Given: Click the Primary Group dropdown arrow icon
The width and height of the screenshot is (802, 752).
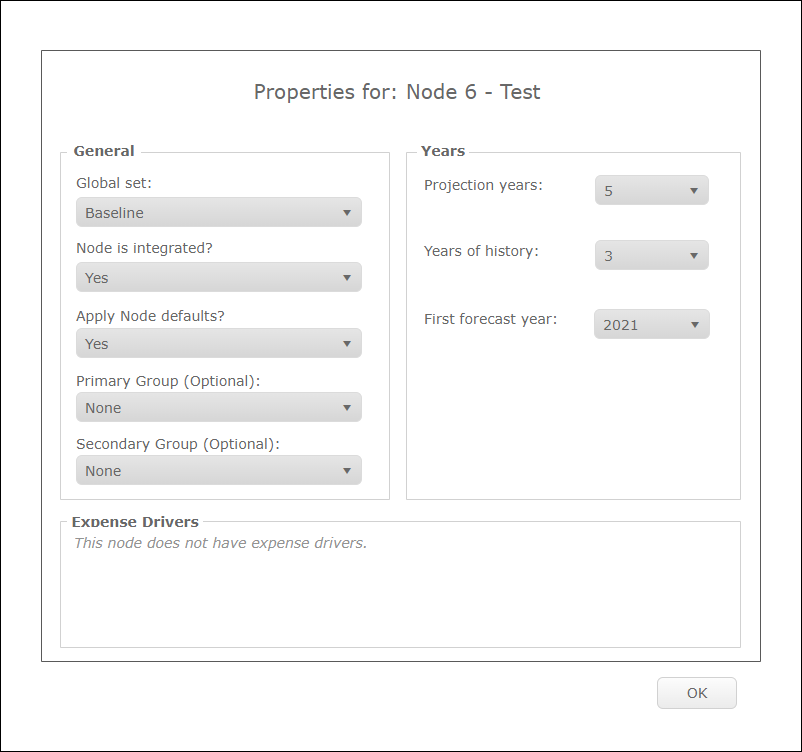Looking at the screenshot, I should tap(347, 408).
